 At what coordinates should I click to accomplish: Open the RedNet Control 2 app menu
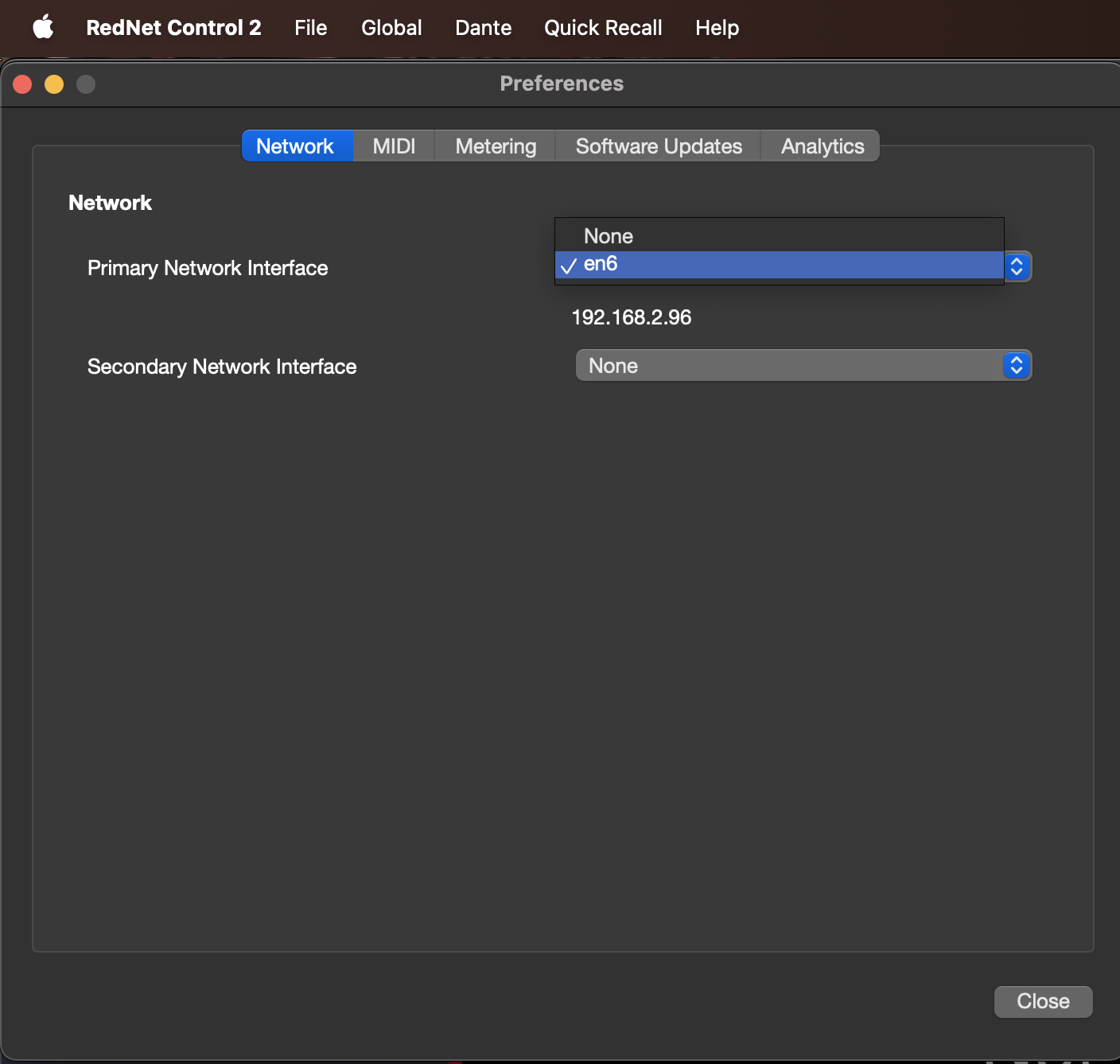pos(173,28)
